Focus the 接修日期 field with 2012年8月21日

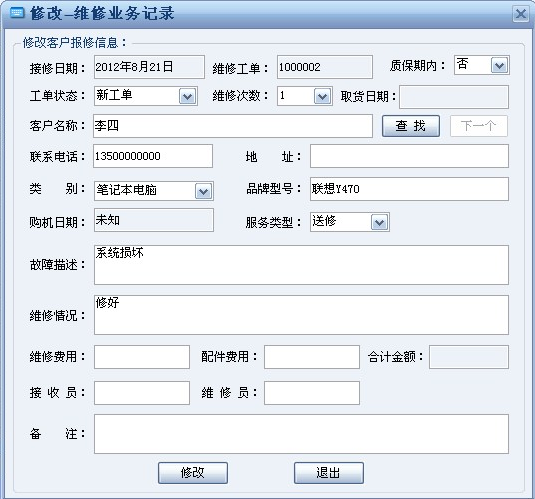149,67
